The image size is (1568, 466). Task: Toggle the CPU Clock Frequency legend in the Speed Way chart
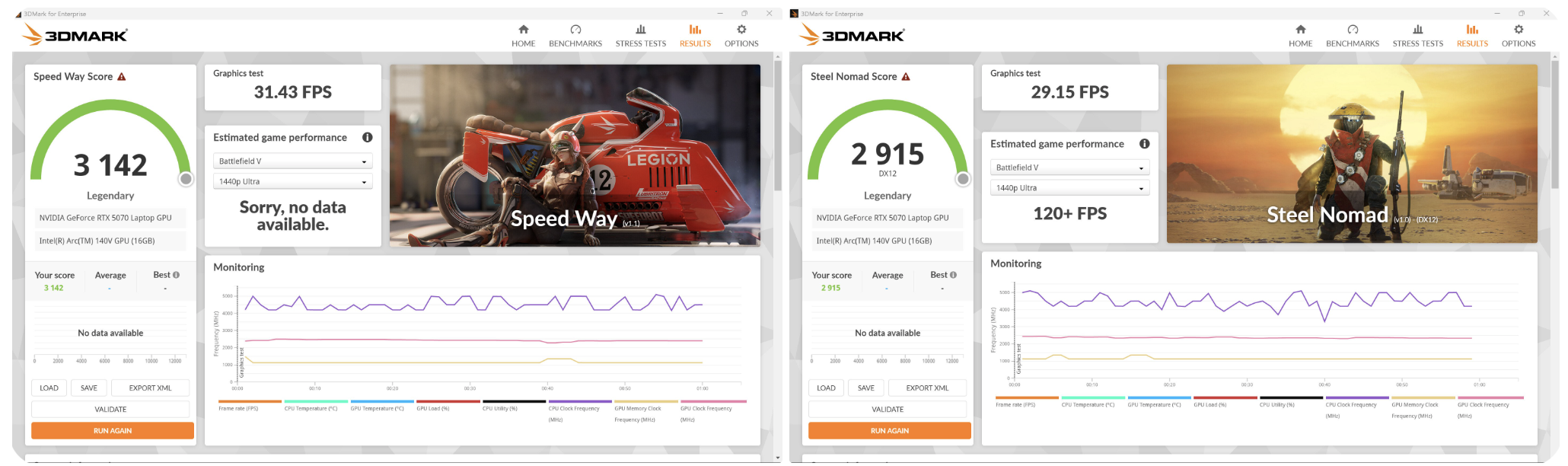coord(574,408)
